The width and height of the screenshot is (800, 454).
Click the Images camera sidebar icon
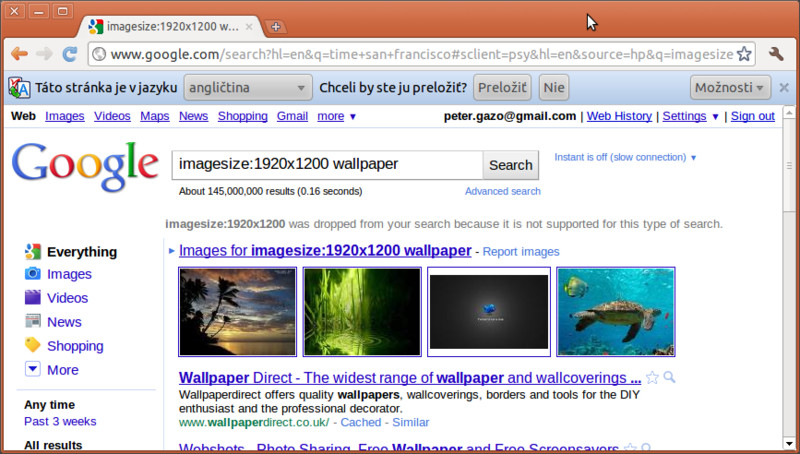pyautogui.click(x=33, y=274)
